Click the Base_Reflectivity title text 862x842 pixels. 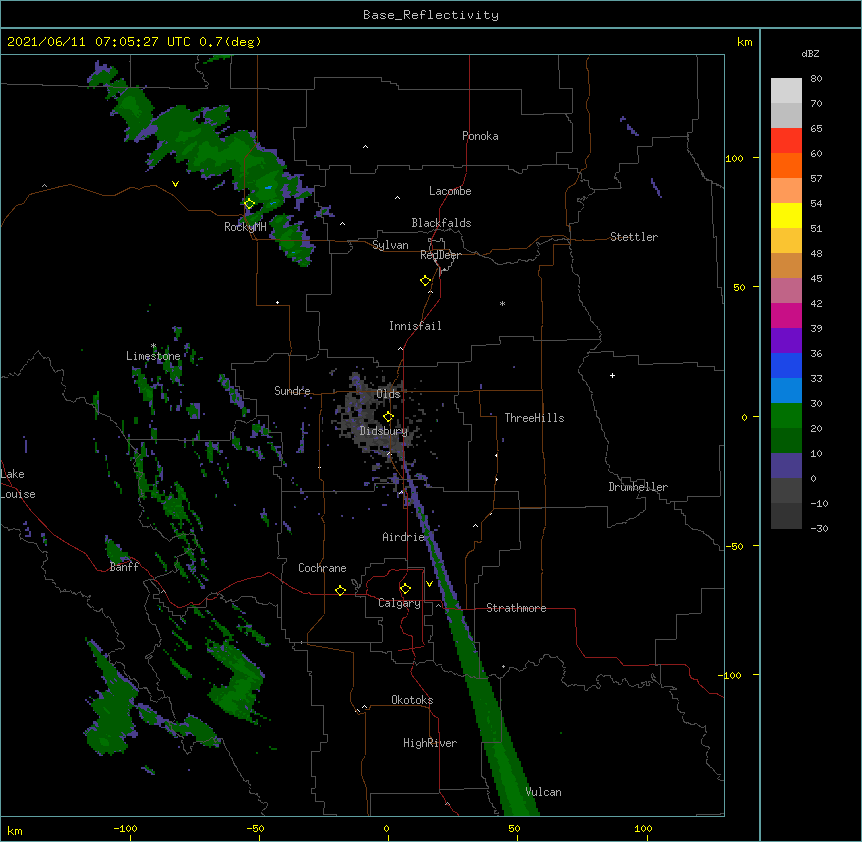[x=431, y=15]
